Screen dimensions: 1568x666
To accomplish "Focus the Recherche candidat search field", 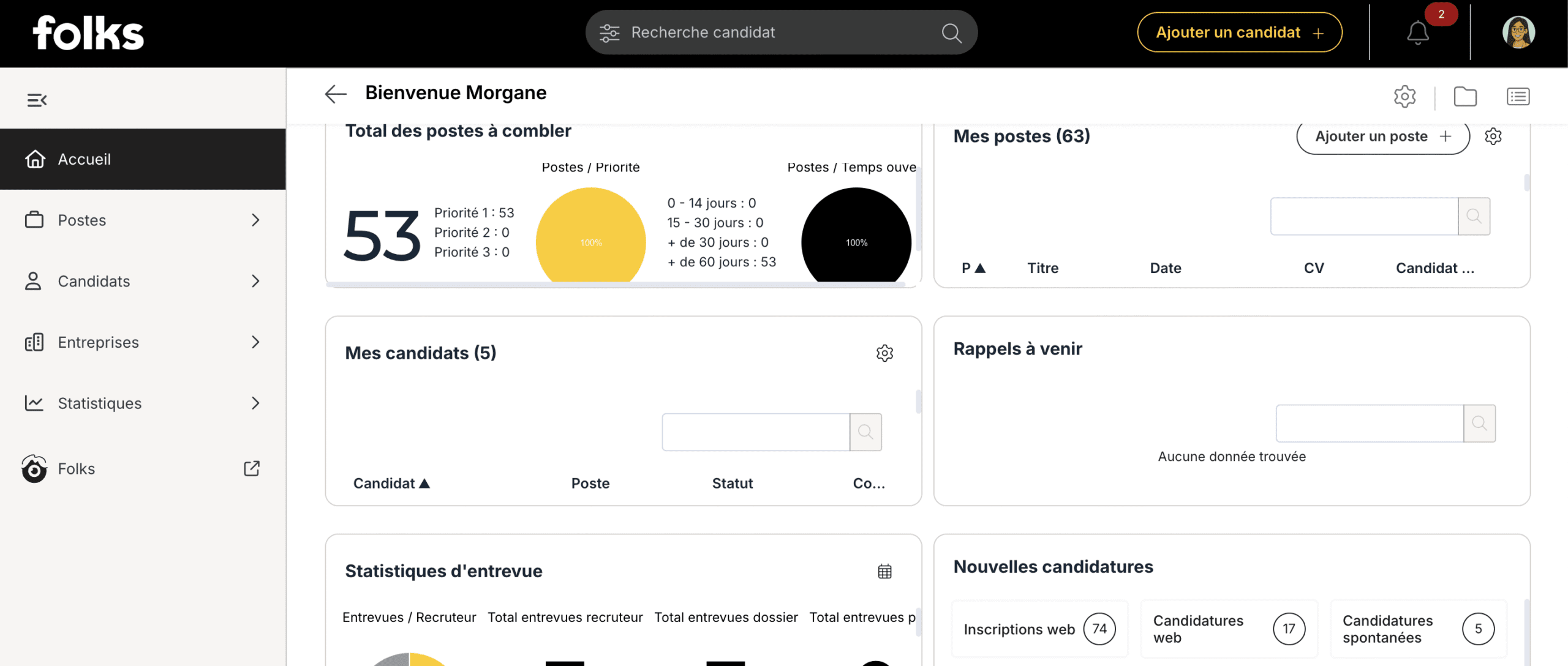I will tap(781, 32).
